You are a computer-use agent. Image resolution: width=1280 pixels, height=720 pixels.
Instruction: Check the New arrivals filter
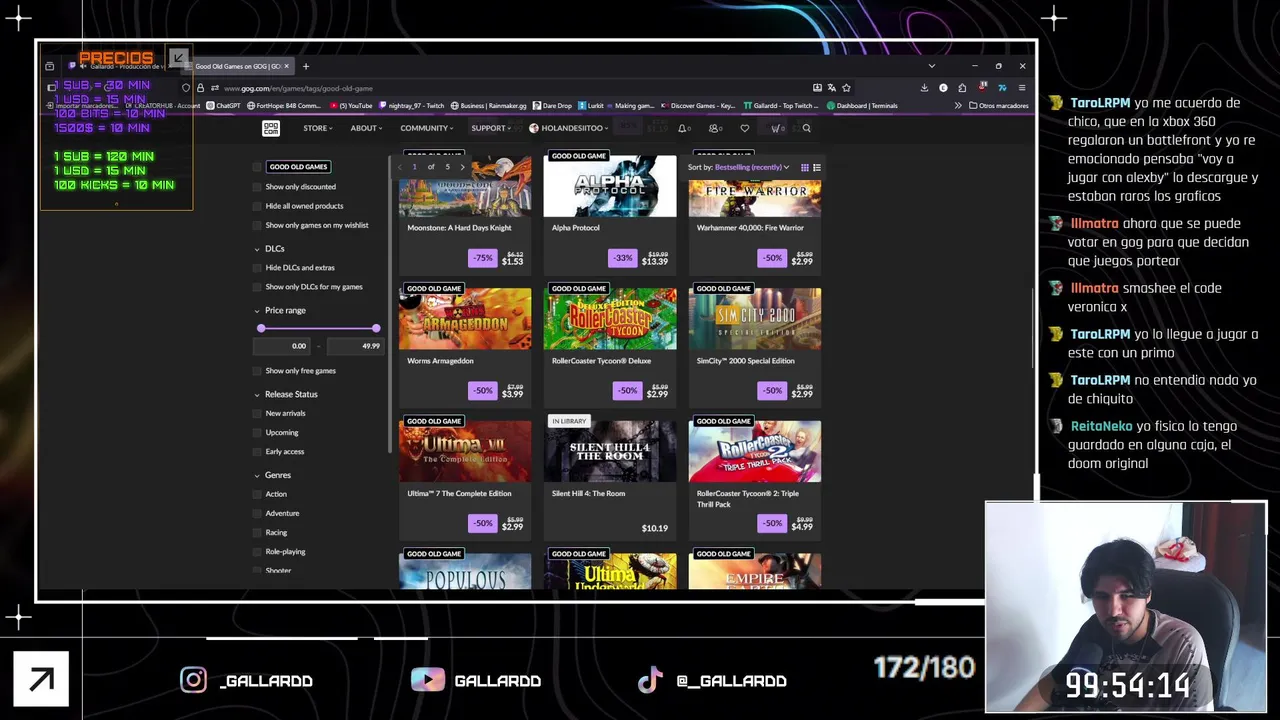pos(257,413)
